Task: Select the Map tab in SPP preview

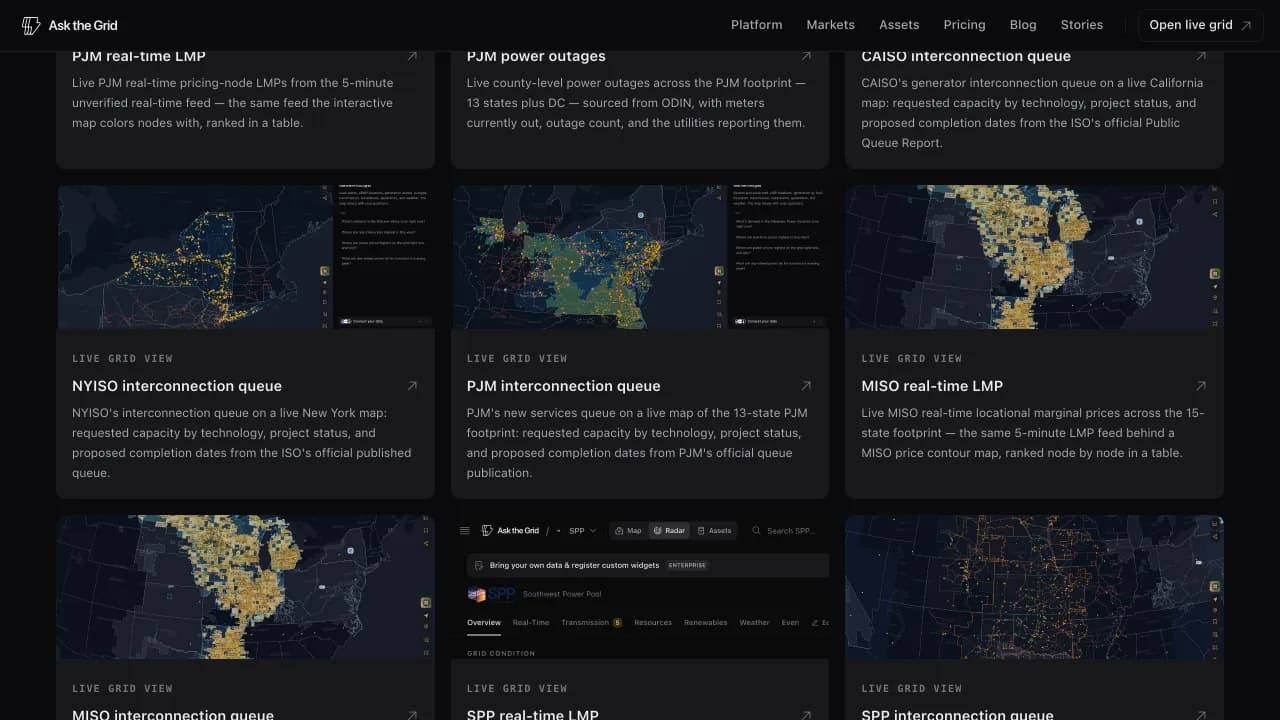Action: [x=628, y=531]
